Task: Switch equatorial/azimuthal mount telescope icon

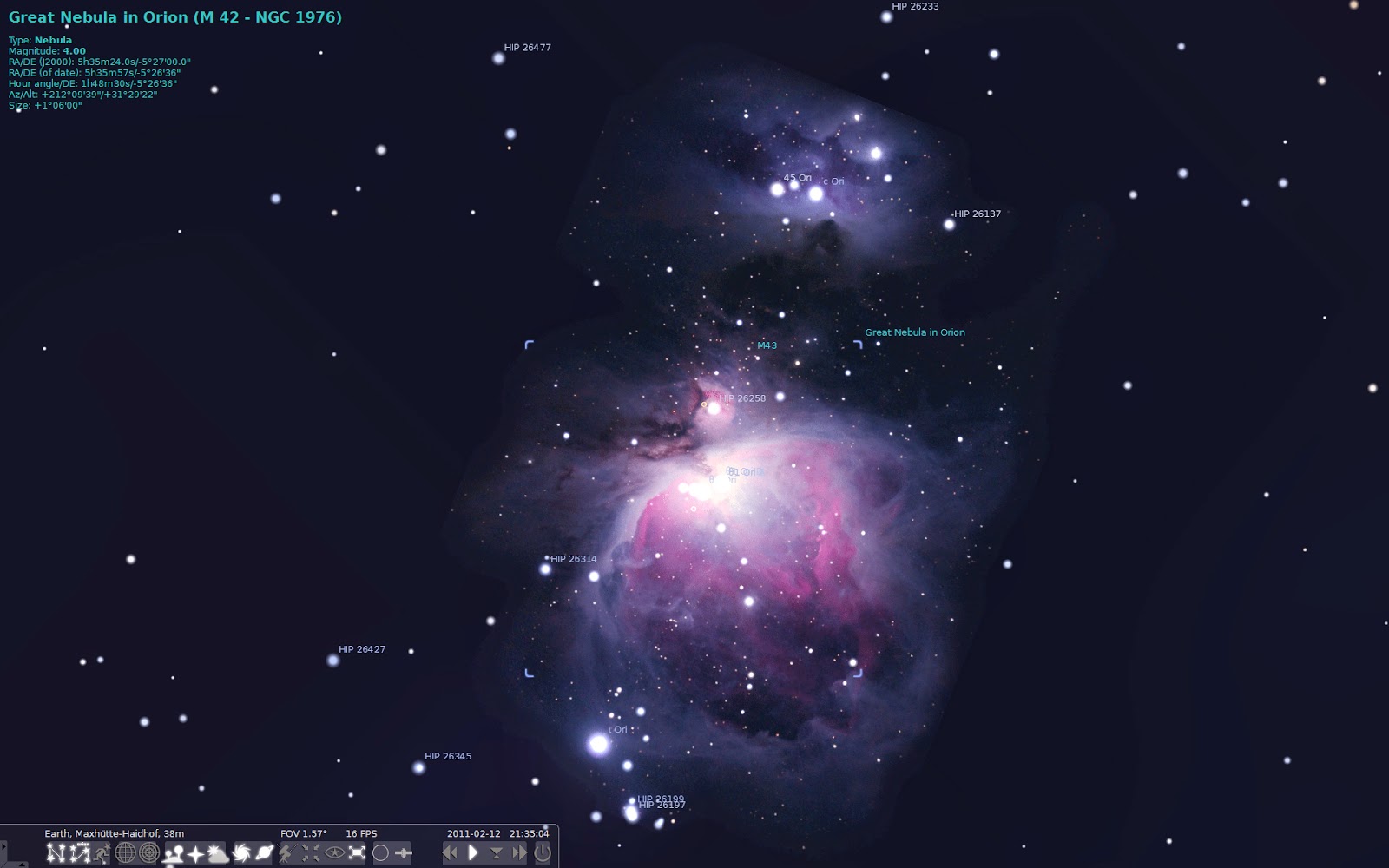Action: pos(287,853)
